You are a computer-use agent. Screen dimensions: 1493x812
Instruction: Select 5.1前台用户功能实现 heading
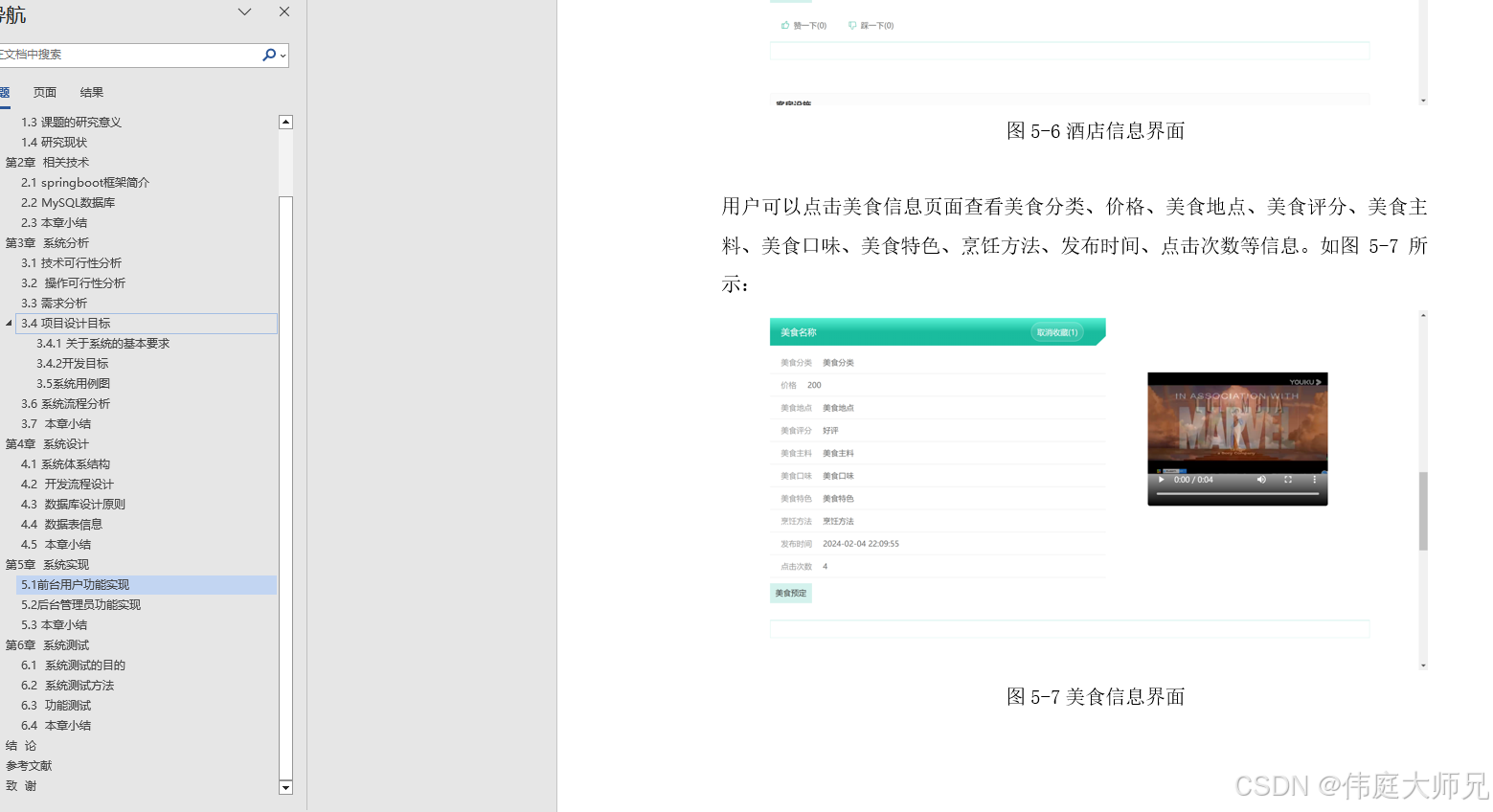[147, 584]
